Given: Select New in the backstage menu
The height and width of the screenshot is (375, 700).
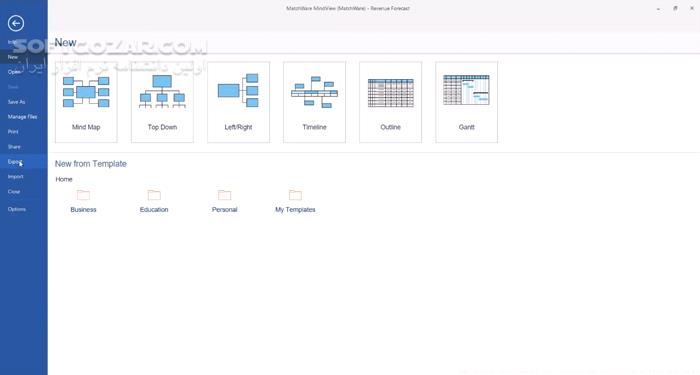Looking at the screenshot, I should coord(24,57).
